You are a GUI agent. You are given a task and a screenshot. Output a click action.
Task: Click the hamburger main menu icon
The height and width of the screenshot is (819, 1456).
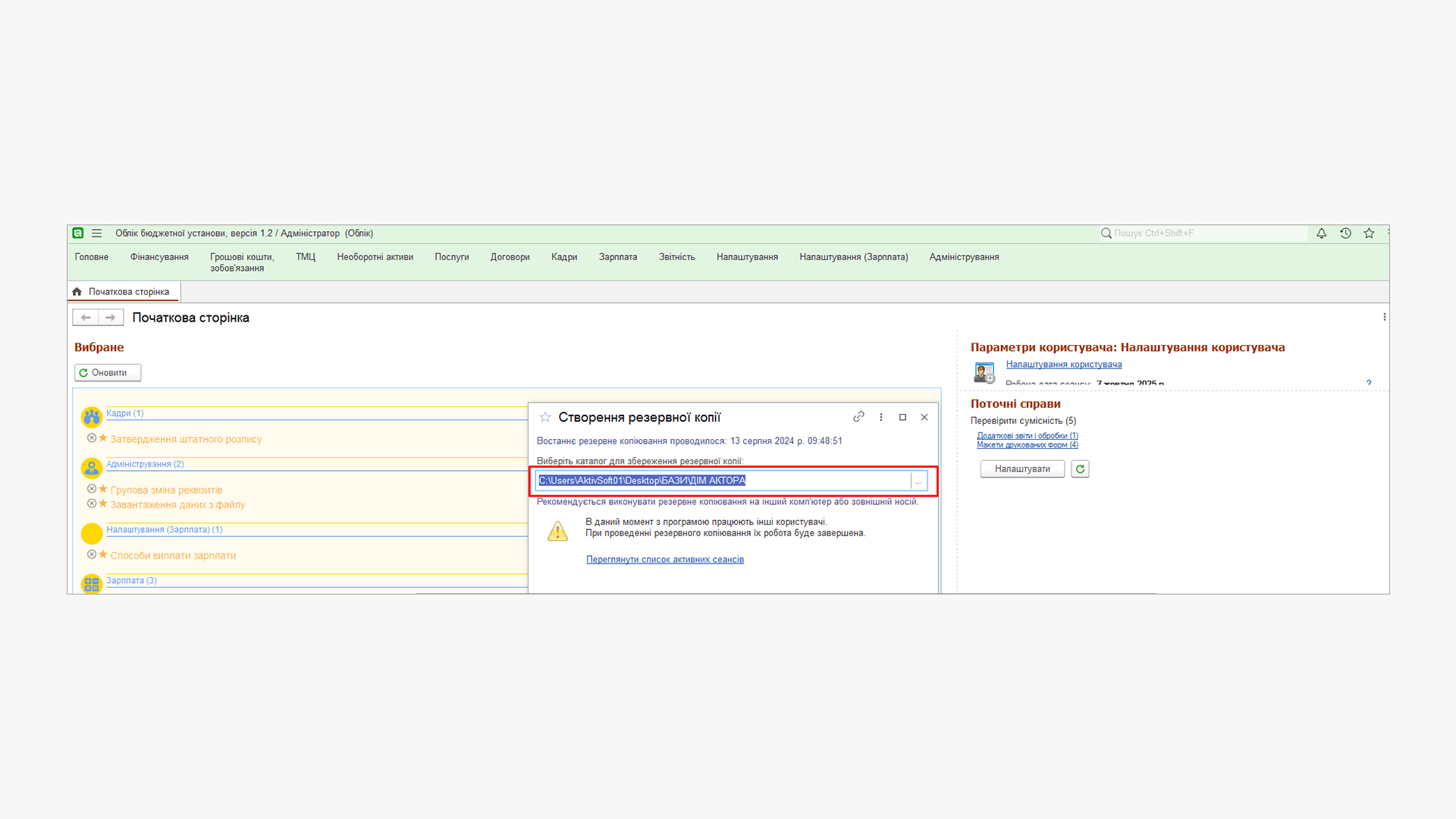(97, 234)
